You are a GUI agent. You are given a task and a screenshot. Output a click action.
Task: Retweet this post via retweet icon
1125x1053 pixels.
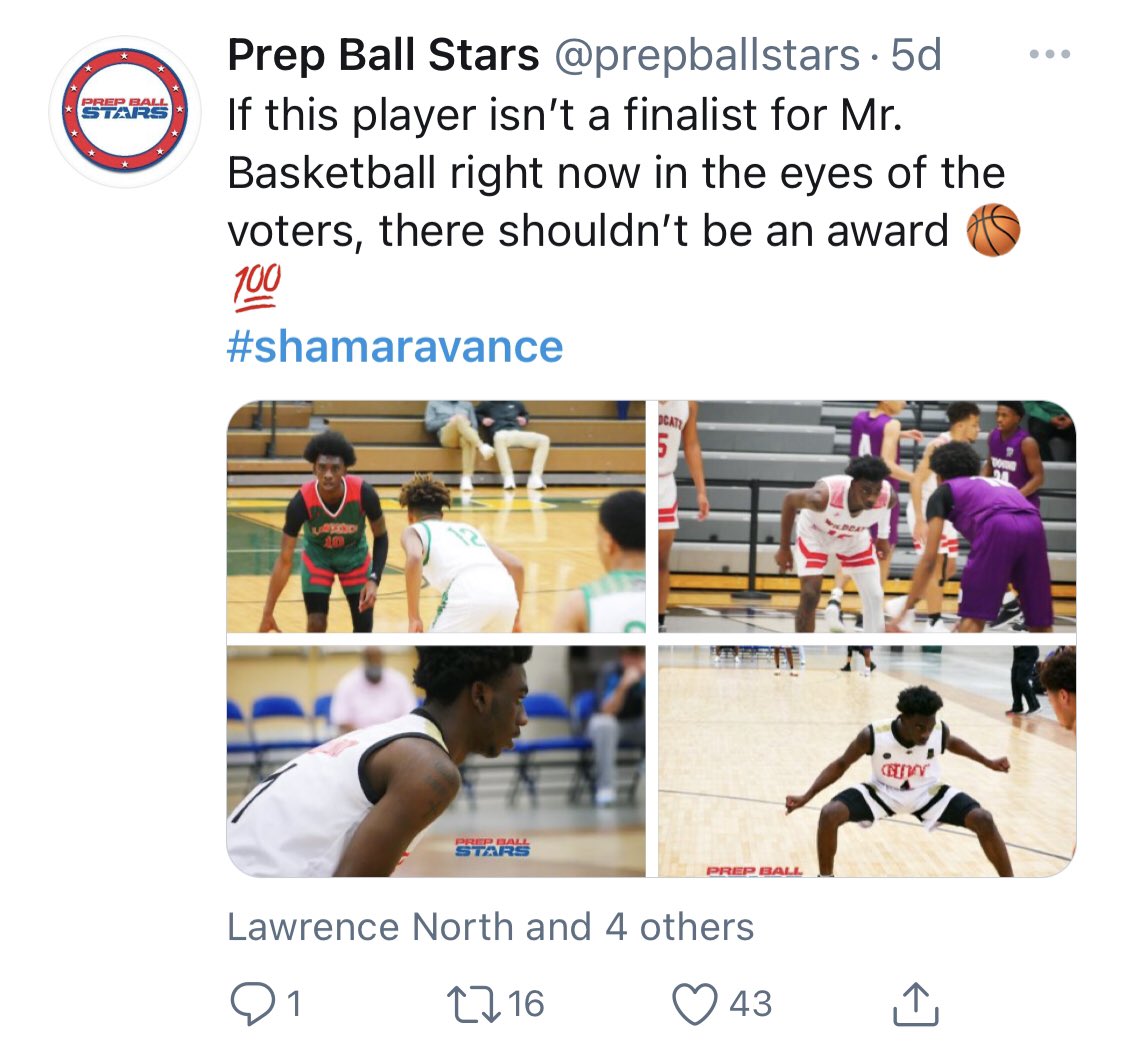(474, 1004)
